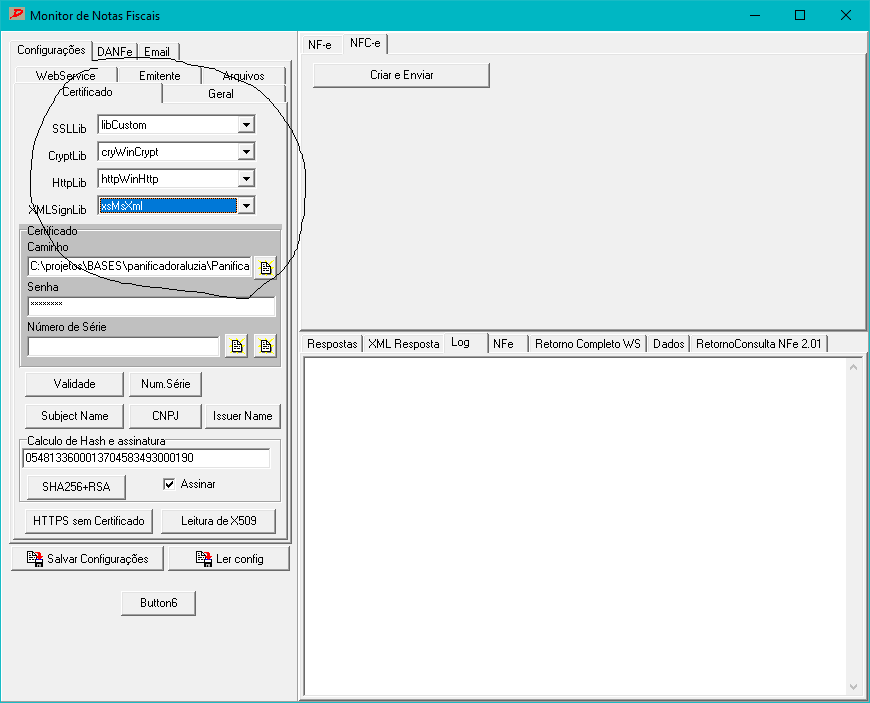
Task: Click the Senha password field
Action: pos(151,306)
